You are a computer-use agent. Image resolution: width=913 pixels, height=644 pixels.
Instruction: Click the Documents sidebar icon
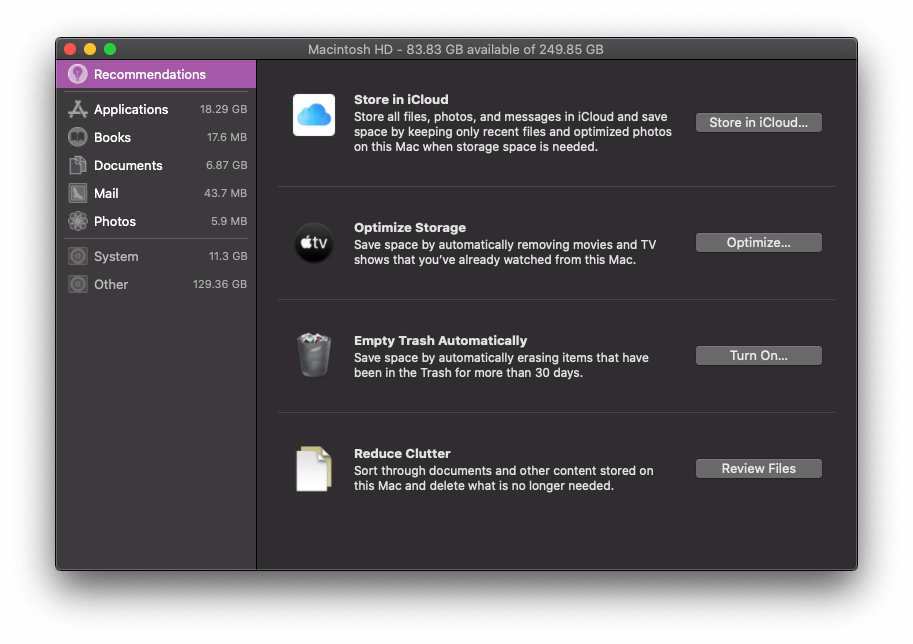point(77,165)
